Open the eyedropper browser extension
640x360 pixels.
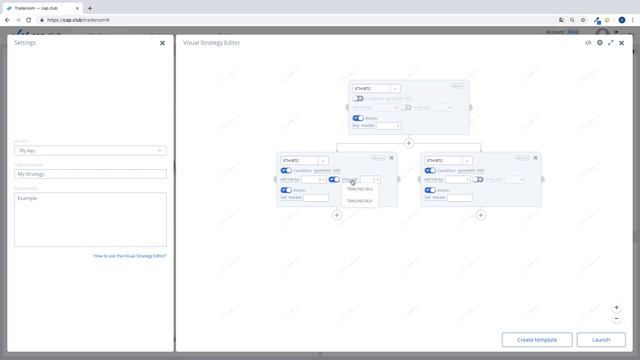click(x=597, y=20)
